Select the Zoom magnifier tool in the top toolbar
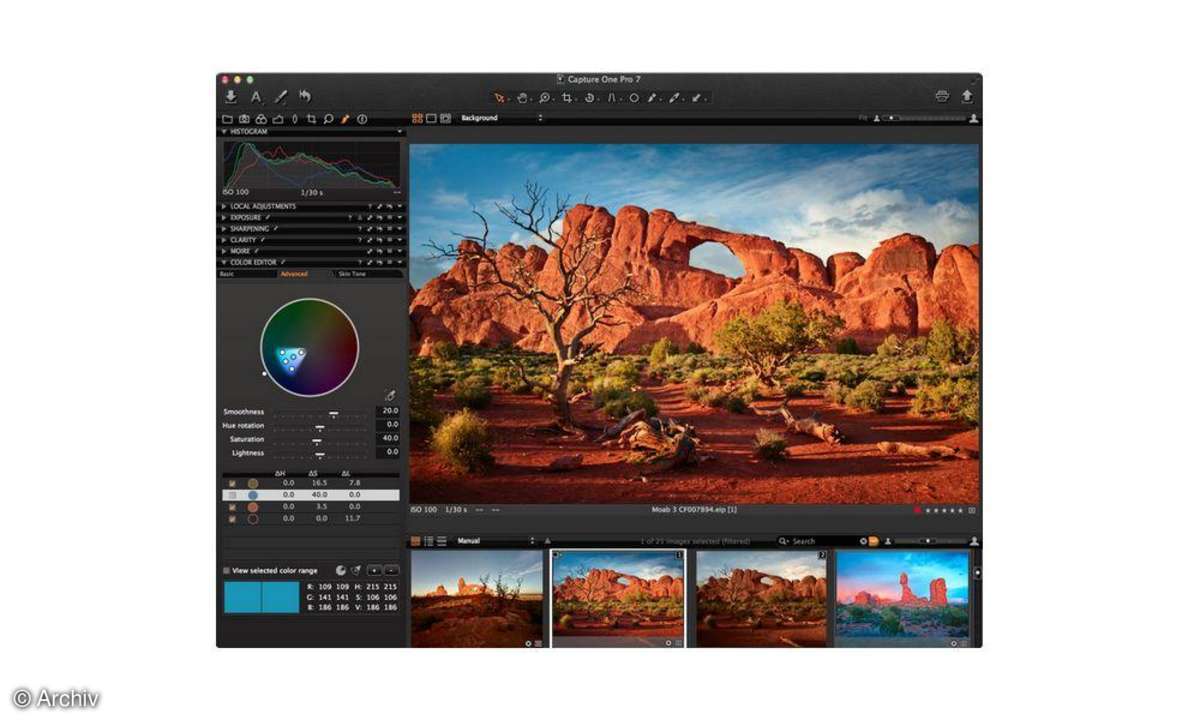Viewport: 1200px width, 720px height. click(x=545, y=98)
